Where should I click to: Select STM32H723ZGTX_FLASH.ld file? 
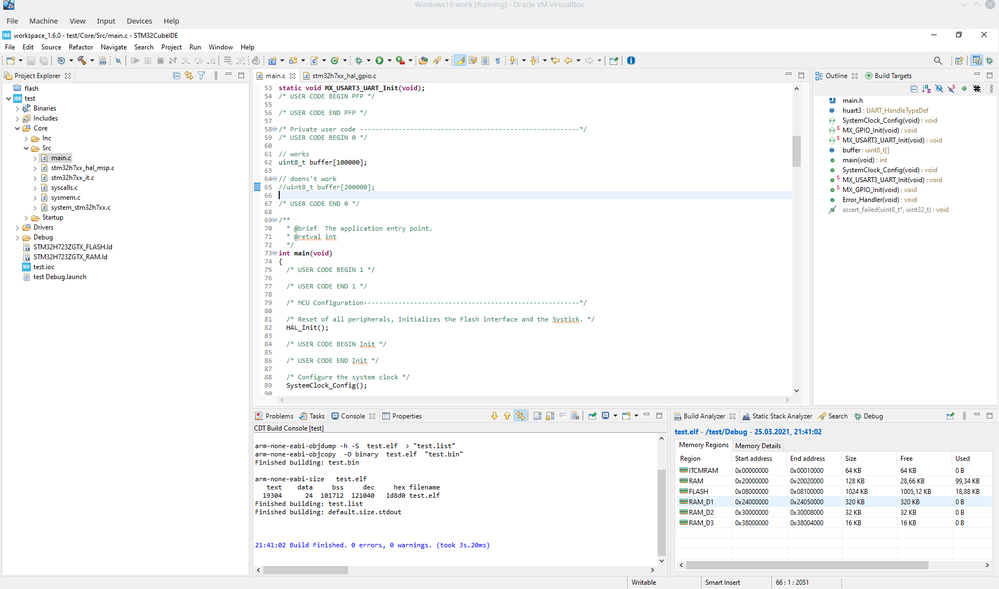tap(73, 247)
